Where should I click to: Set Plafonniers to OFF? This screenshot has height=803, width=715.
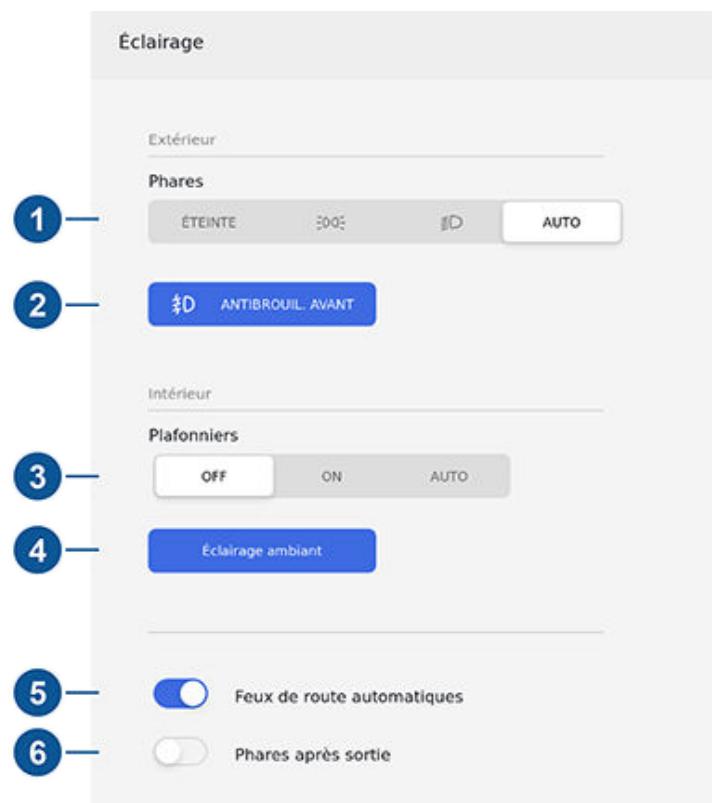pos(214,476)
